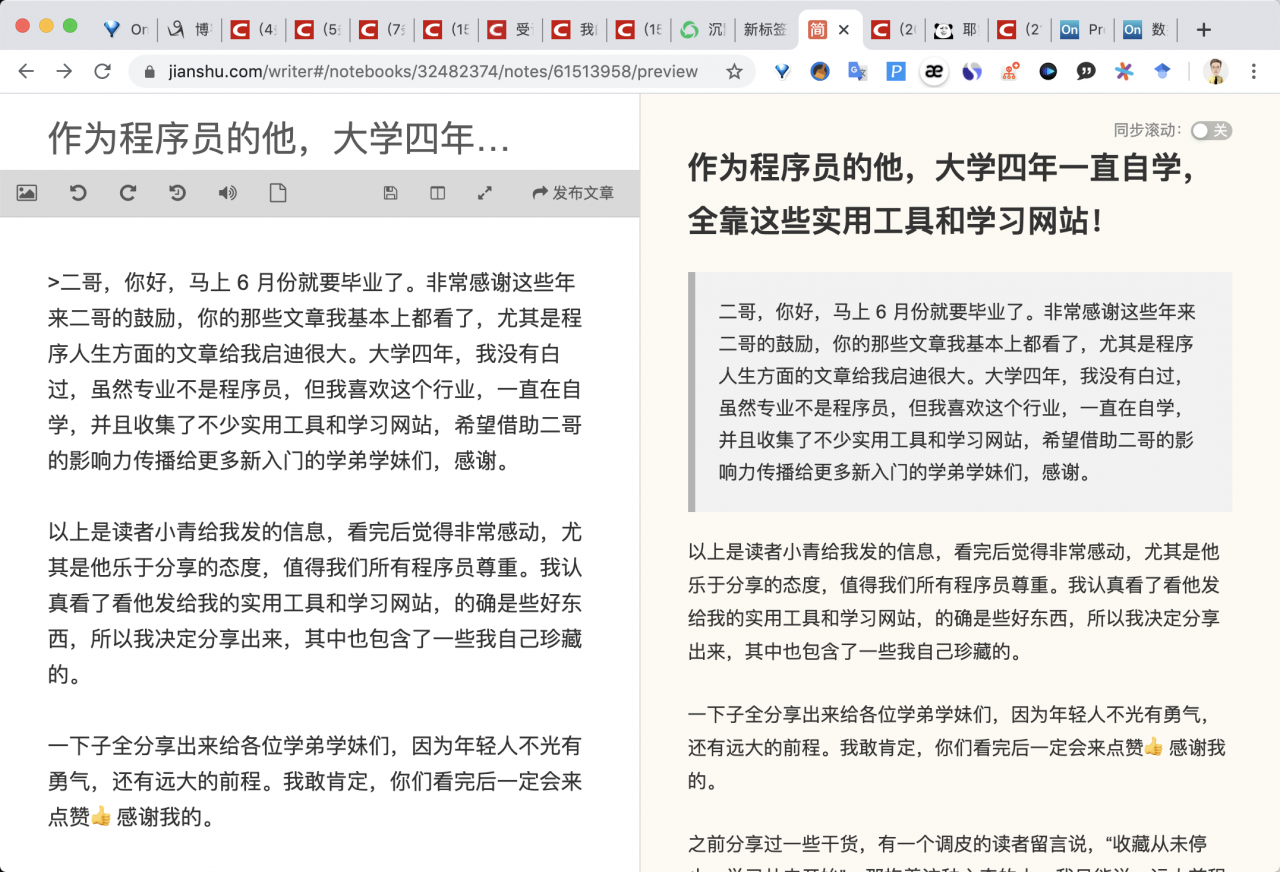Screen dimensions: 1280x872
Task: Click the red org-chart extension icon
Action: pos(1010,71)
